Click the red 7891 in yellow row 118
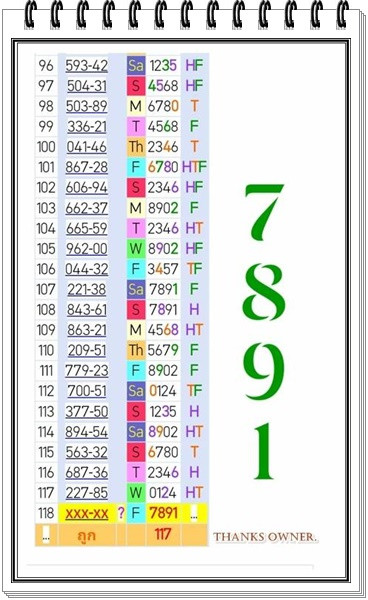368x600 pixels. click(163, 513)
